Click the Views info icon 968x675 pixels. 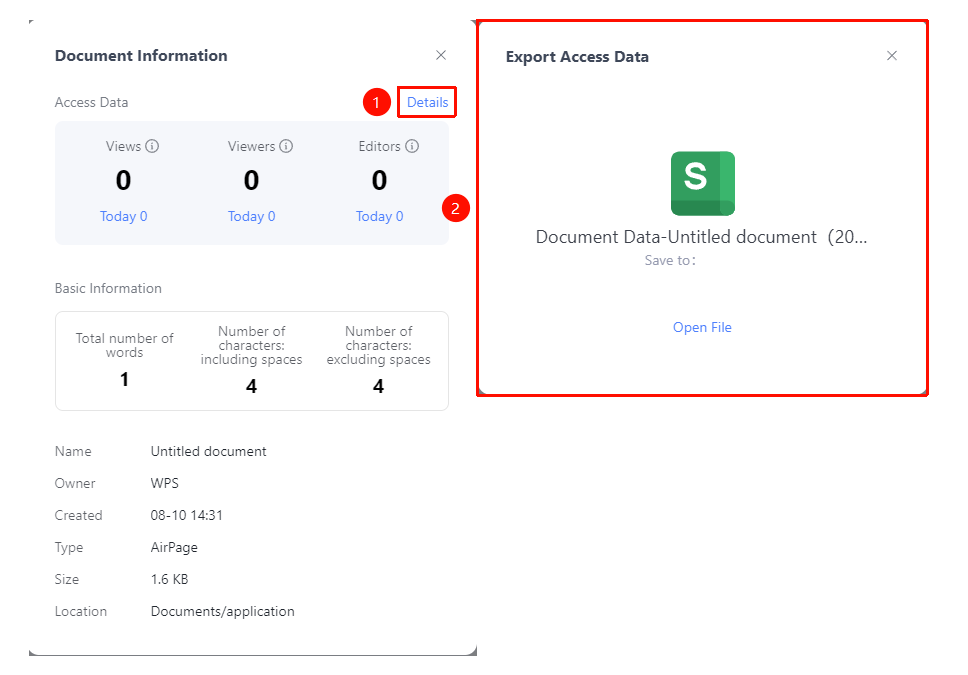pyautogui.click(x=152, y=146)
